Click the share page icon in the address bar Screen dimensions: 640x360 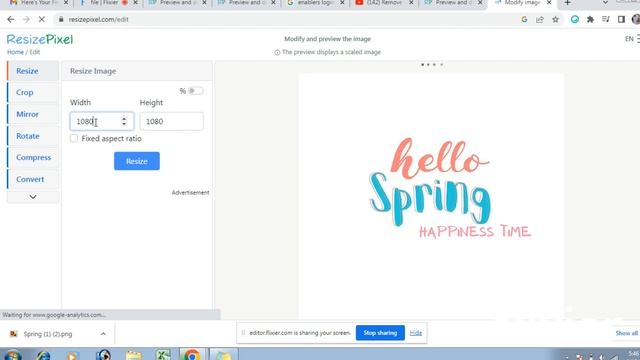pos(540,19)
